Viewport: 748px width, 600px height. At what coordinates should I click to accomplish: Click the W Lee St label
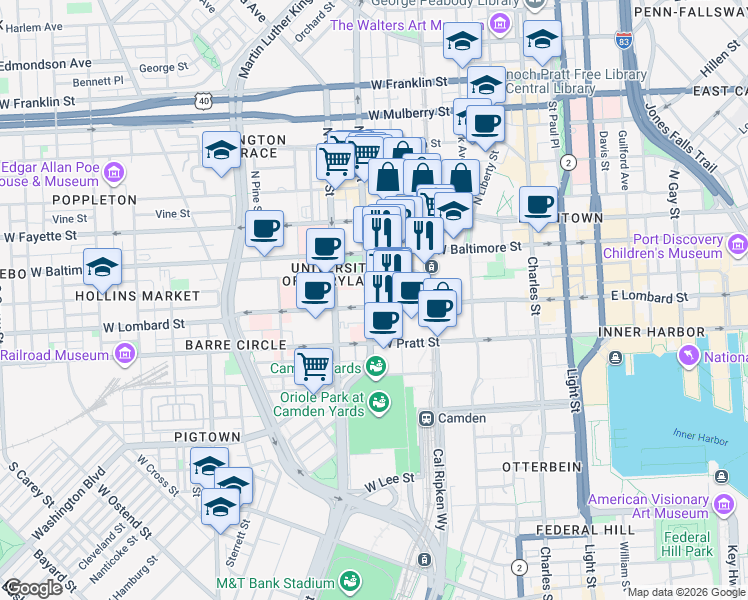[389, 482]
